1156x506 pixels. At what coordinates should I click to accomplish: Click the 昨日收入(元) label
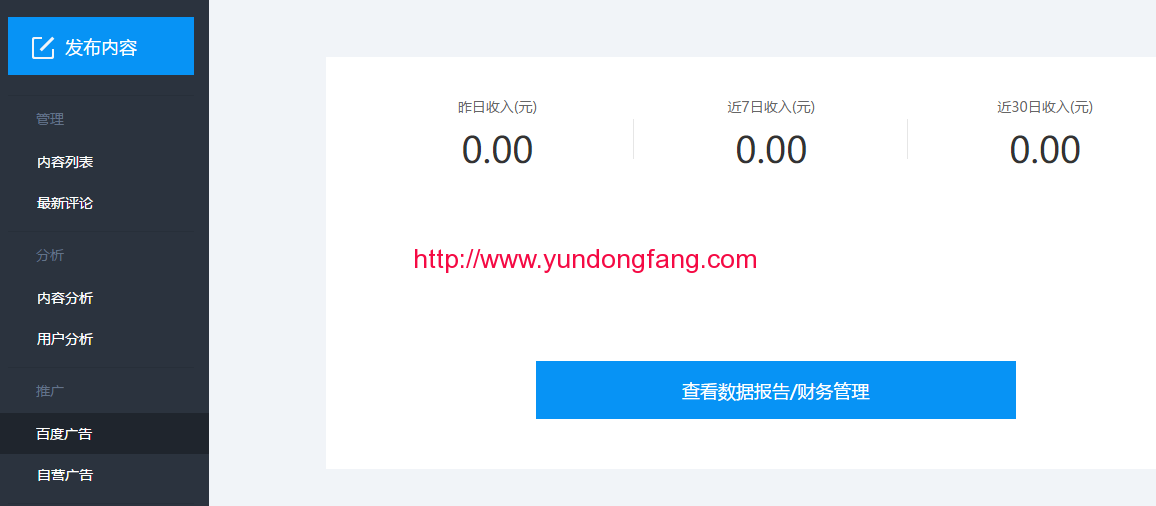point(498,107)
